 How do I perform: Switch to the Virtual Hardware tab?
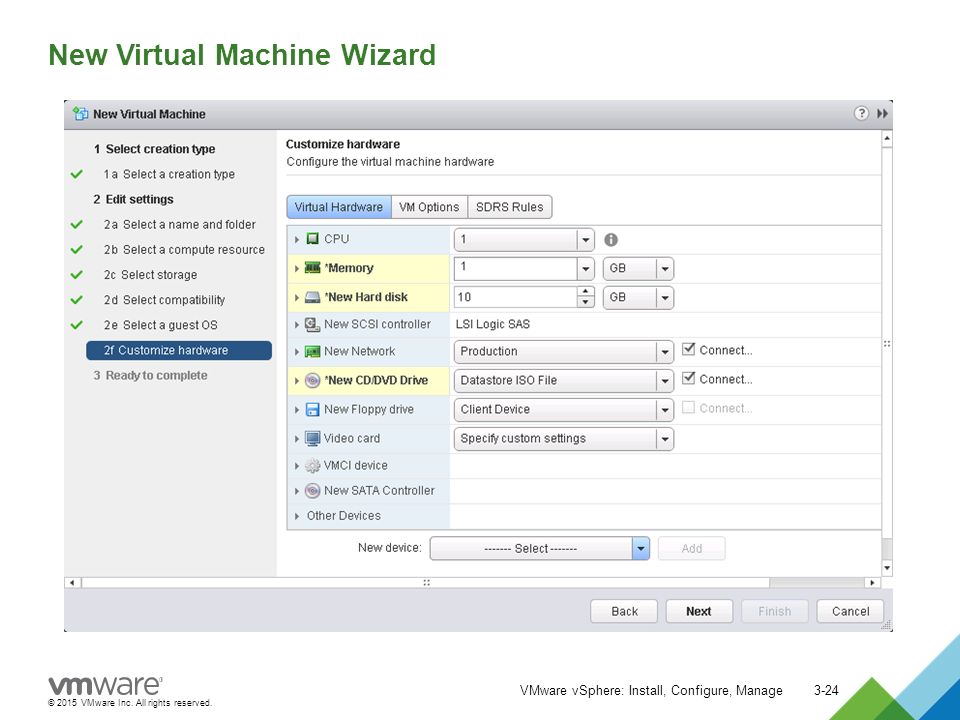point(339,207)
